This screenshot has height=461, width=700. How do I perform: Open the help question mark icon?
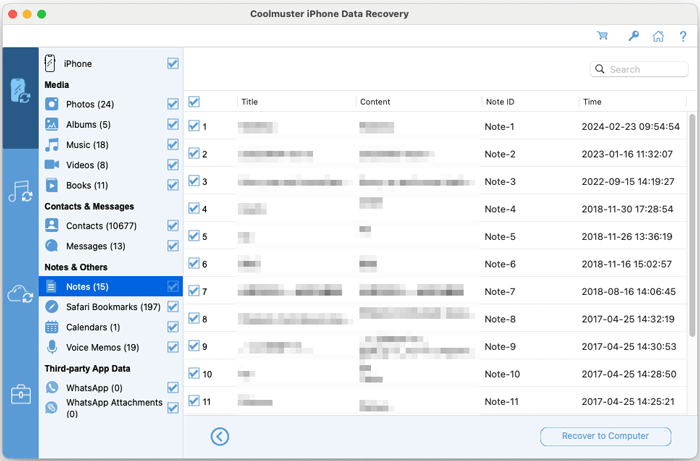coord(682,36)
